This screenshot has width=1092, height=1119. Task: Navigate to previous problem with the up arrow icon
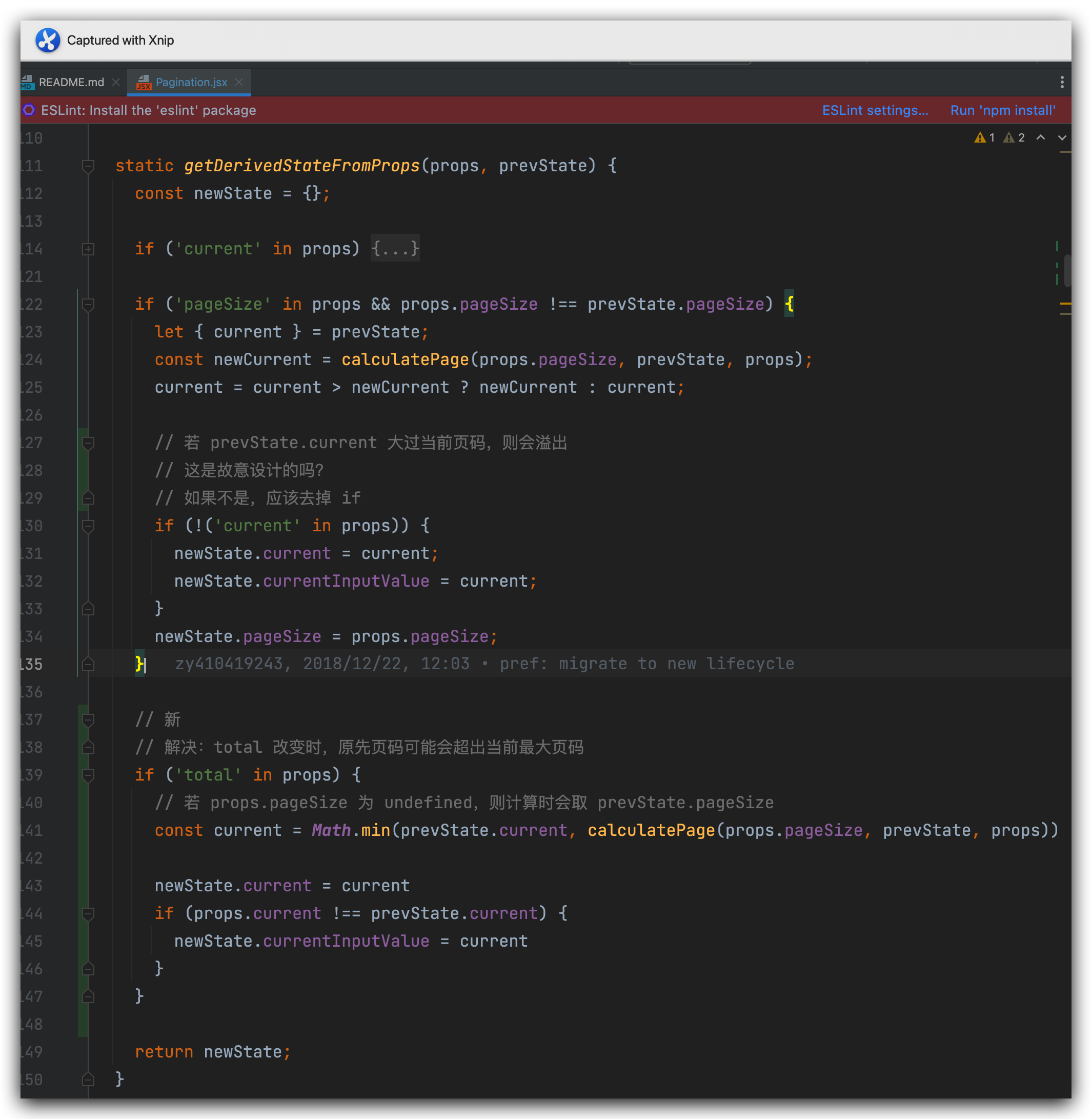point(1042,138)
